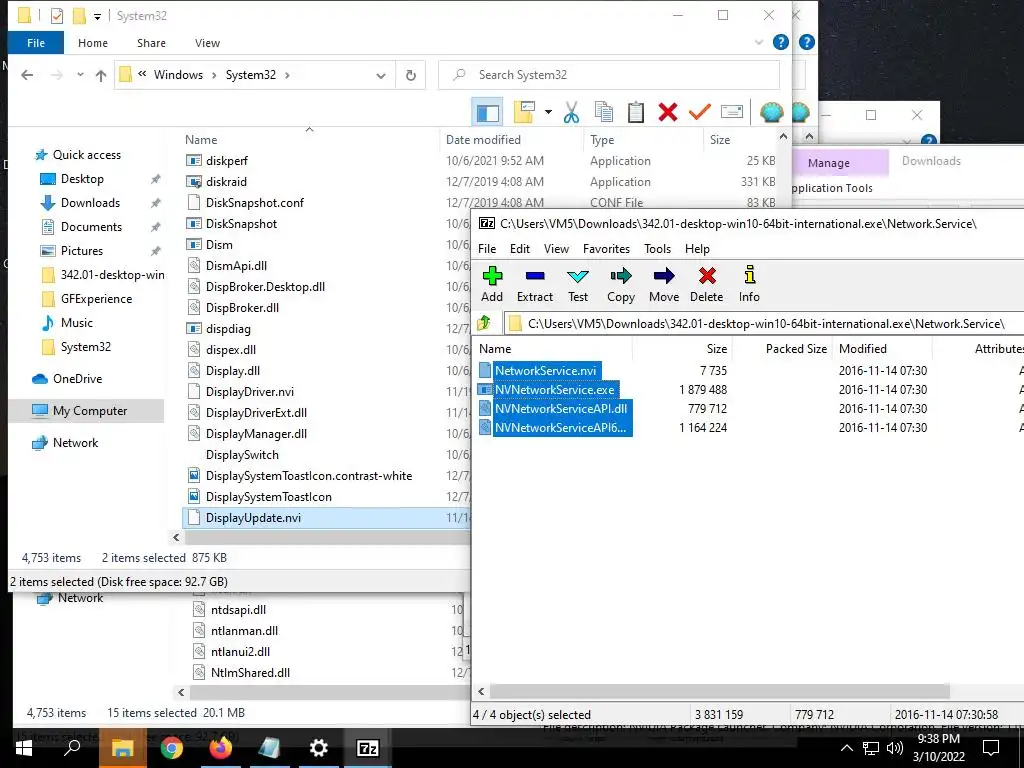Open 7-Zip from the taskbar

(x=367, y=748)
